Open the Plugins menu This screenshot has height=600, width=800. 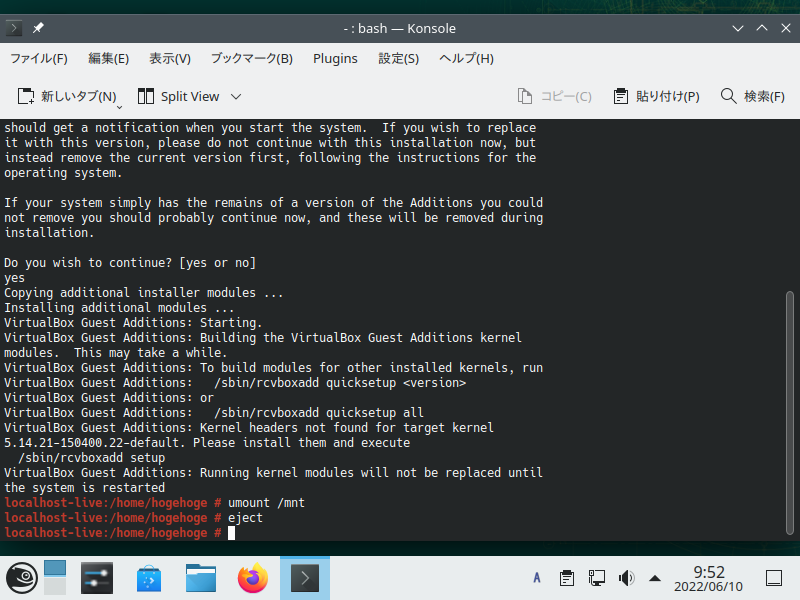pyautogui.click(x=335, y=59)
